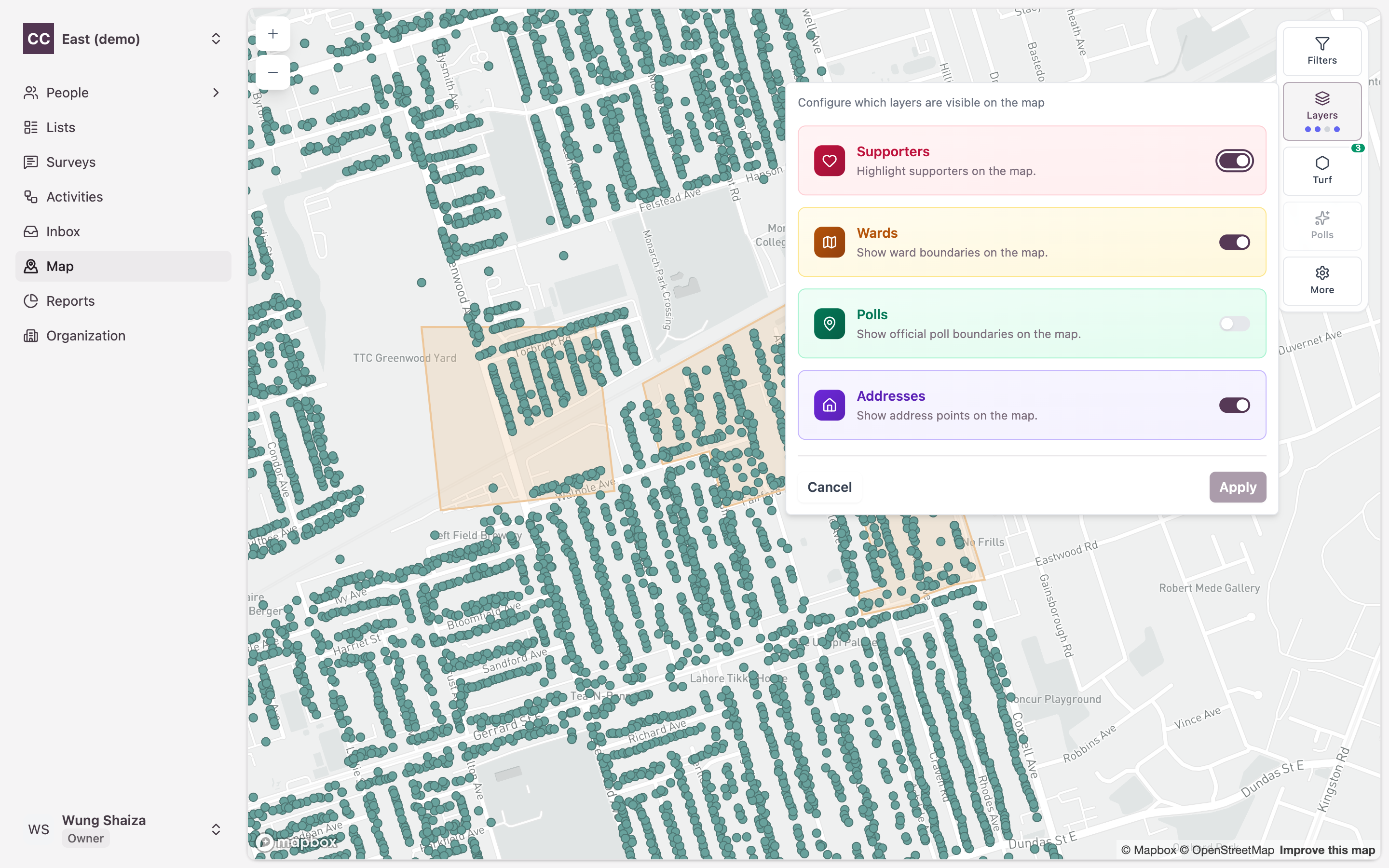The image size is (1389, 868).
Task: Click the TTC Greenwood Yard map label
Action: [x=405, y=358]
